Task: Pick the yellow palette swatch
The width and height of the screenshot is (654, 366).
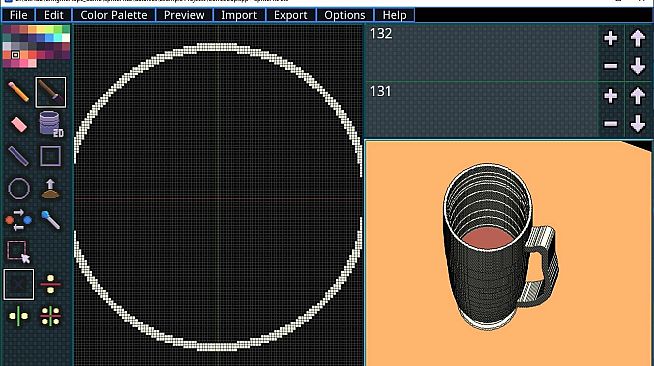Action: click(x=41, y=29)
